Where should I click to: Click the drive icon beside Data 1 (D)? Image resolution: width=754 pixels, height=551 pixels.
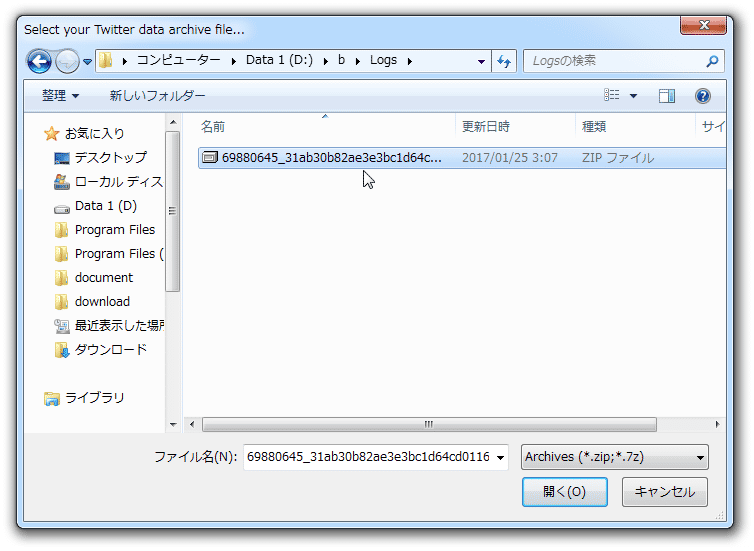click(62, 209)
